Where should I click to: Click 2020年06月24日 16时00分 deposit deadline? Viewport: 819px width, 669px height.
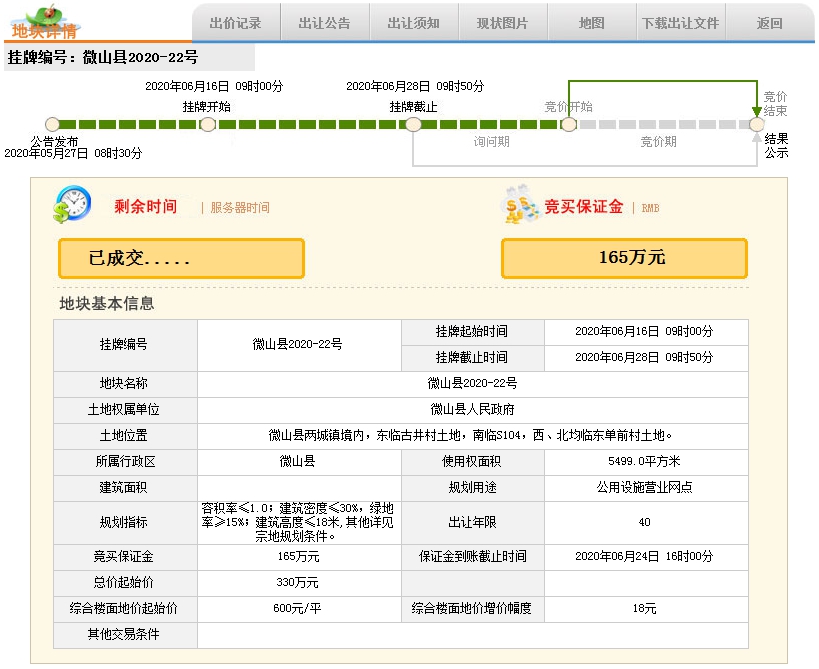(x=646, y=557)
